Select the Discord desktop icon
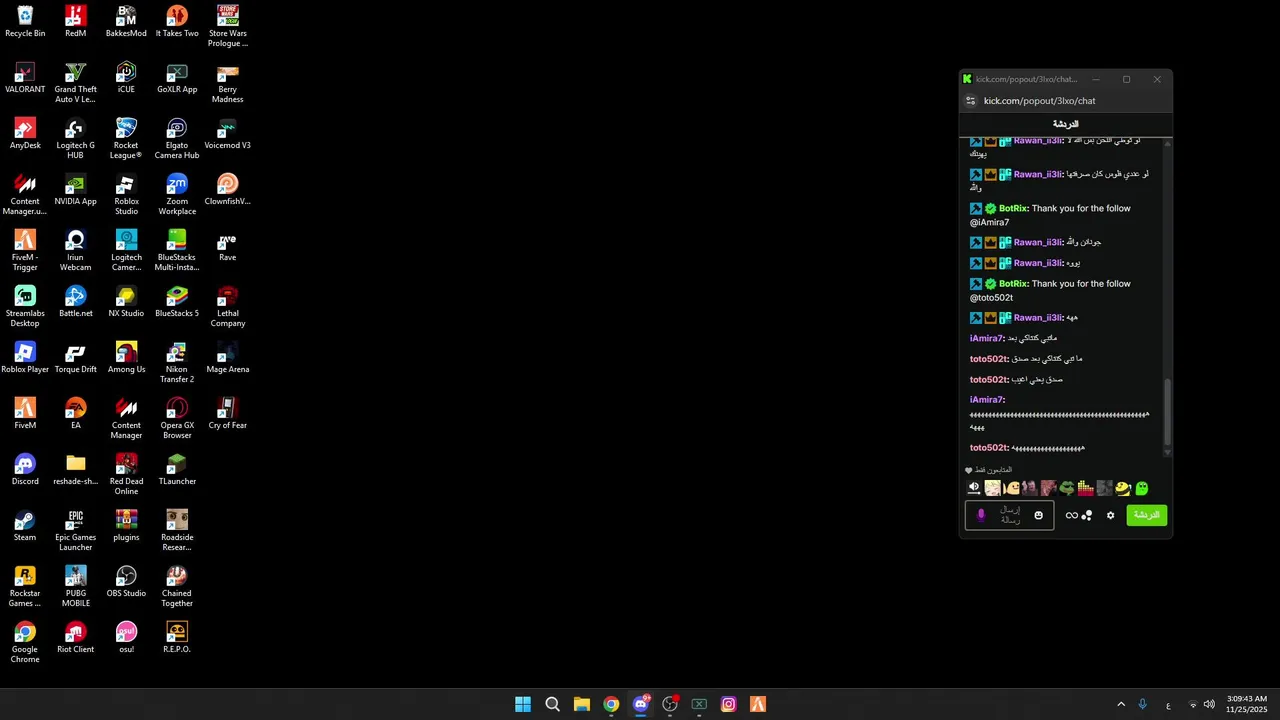 25,470
